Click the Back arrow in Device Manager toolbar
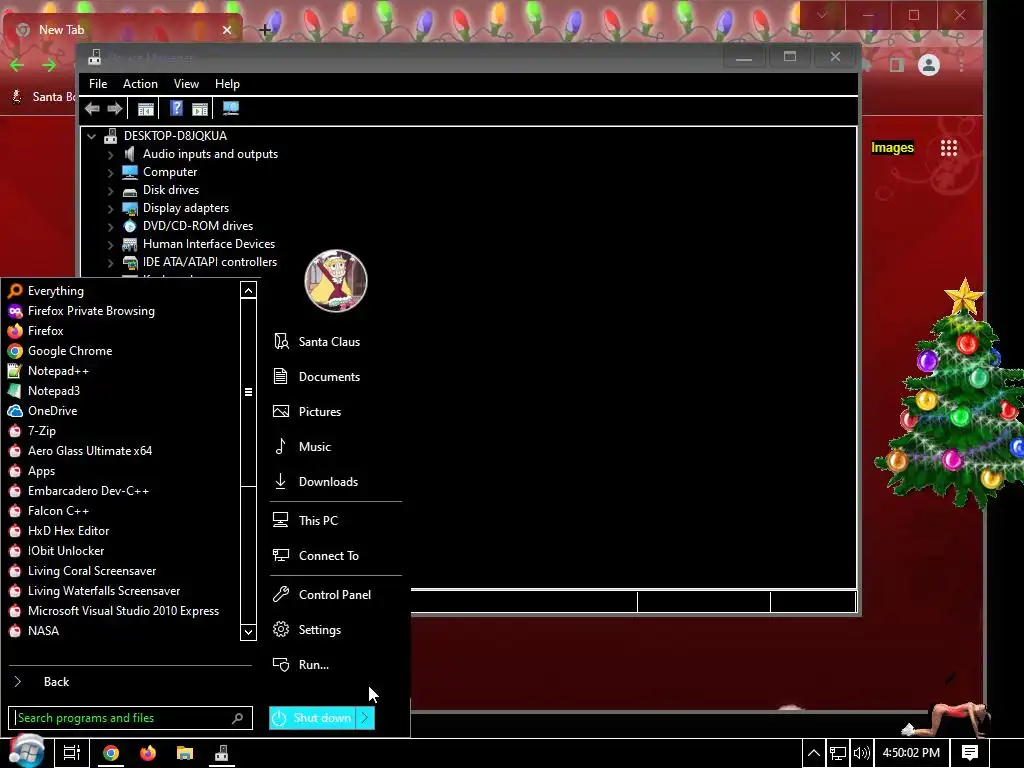The width and height of the screenshot is (1024, 768). (93, 108)
